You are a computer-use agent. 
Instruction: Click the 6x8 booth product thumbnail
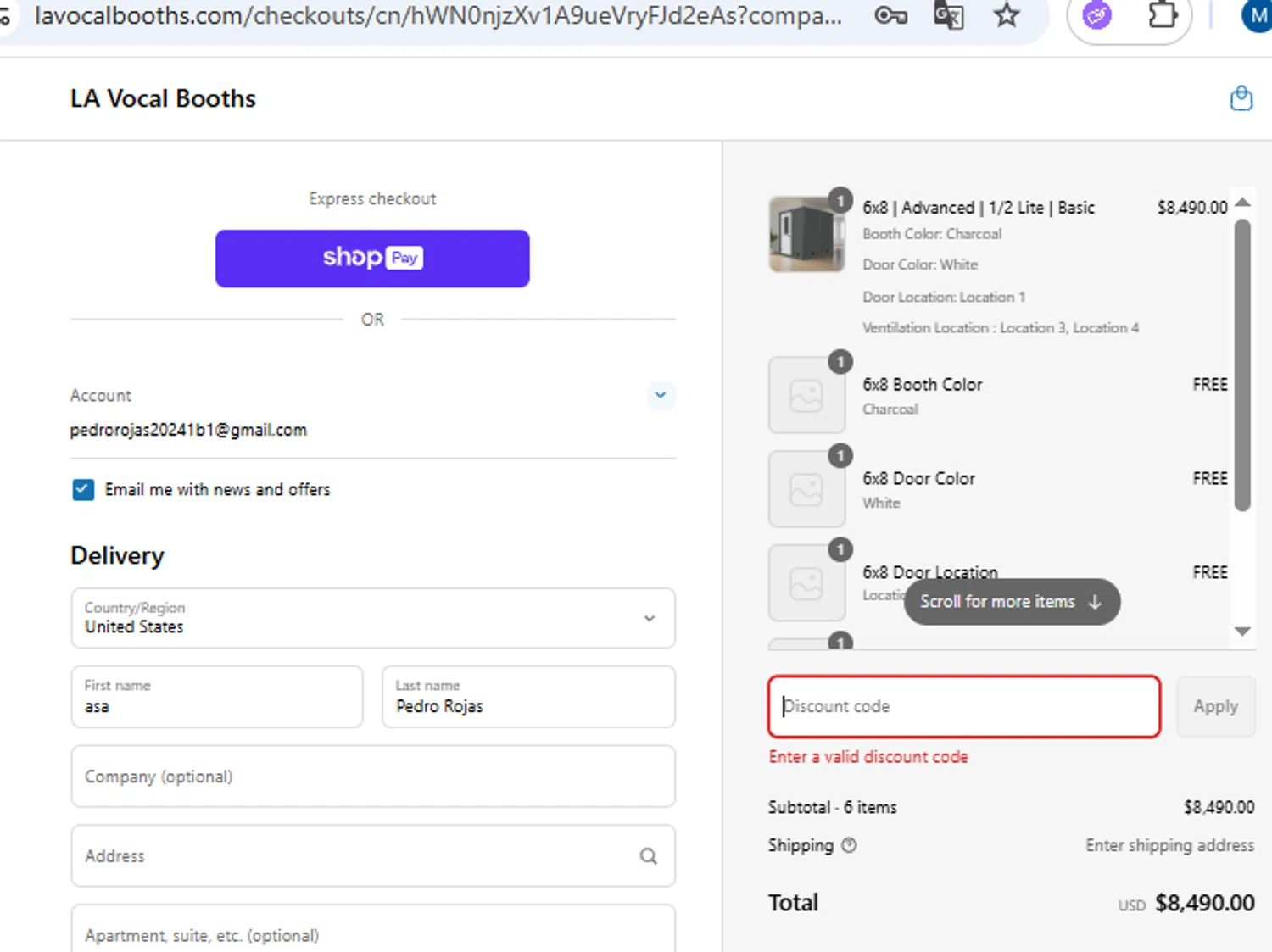tap(806, 234)
